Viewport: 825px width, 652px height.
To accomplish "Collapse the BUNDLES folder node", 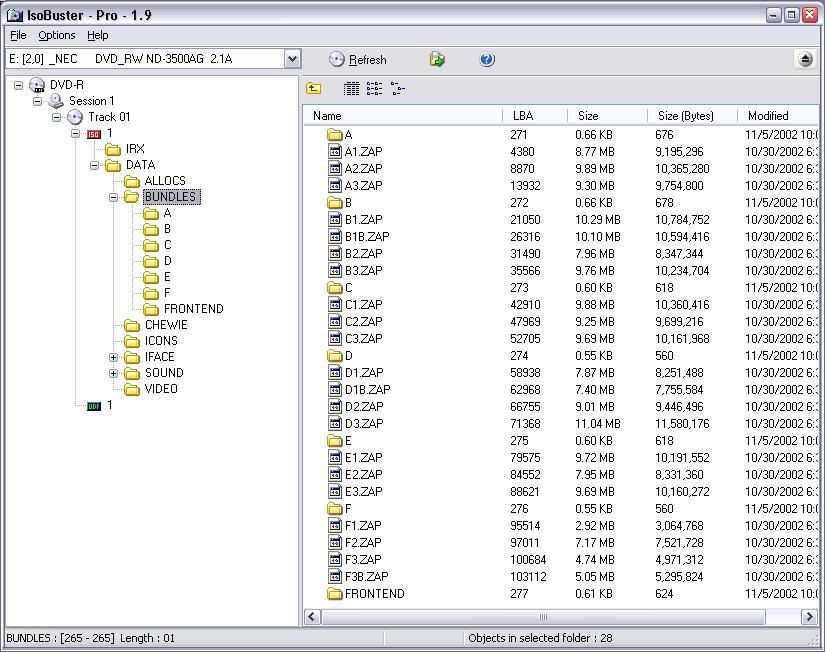I will point(113,197).
